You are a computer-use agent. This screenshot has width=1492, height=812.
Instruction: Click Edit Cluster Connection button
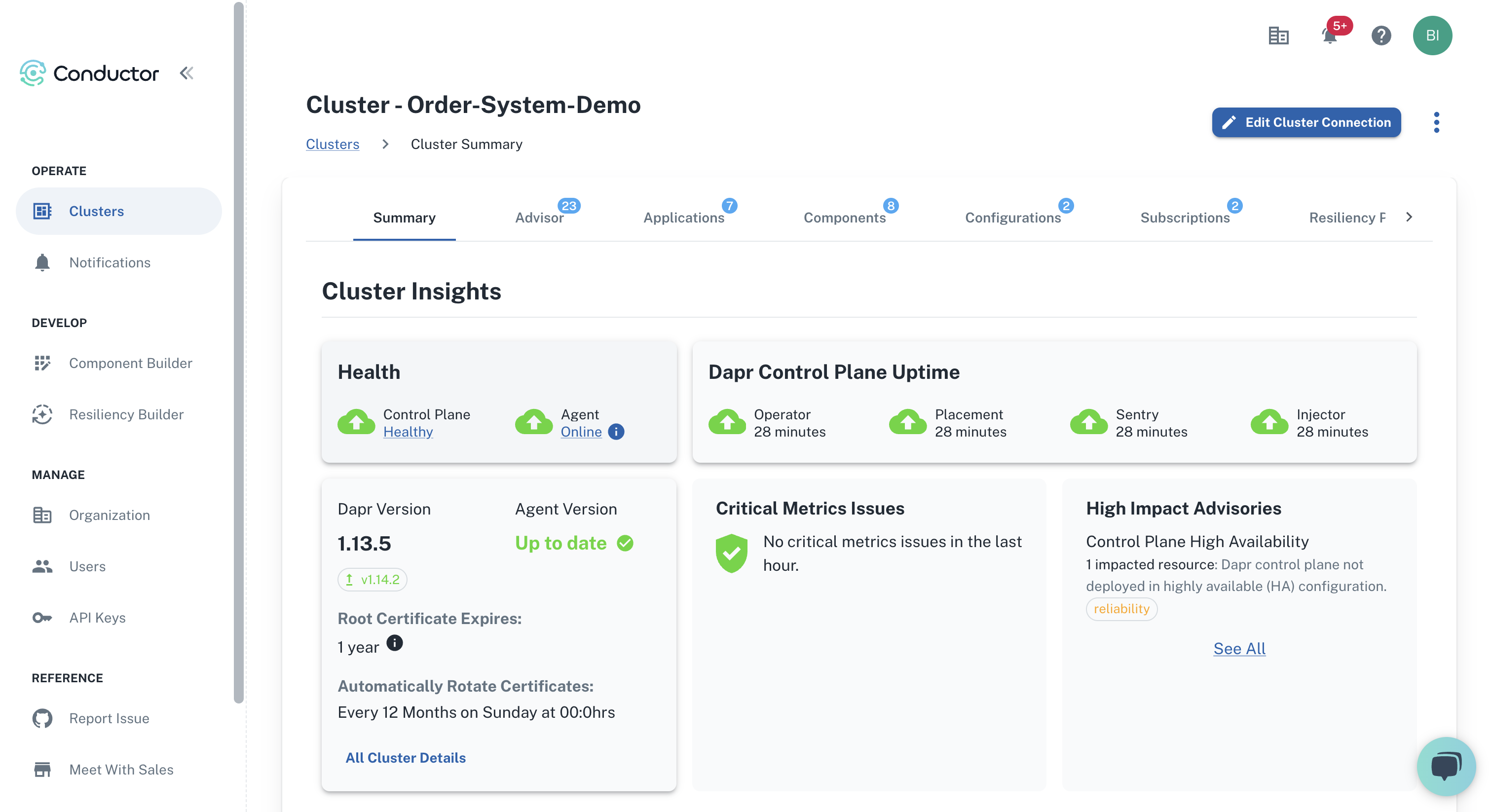[x=1306, y=122]
